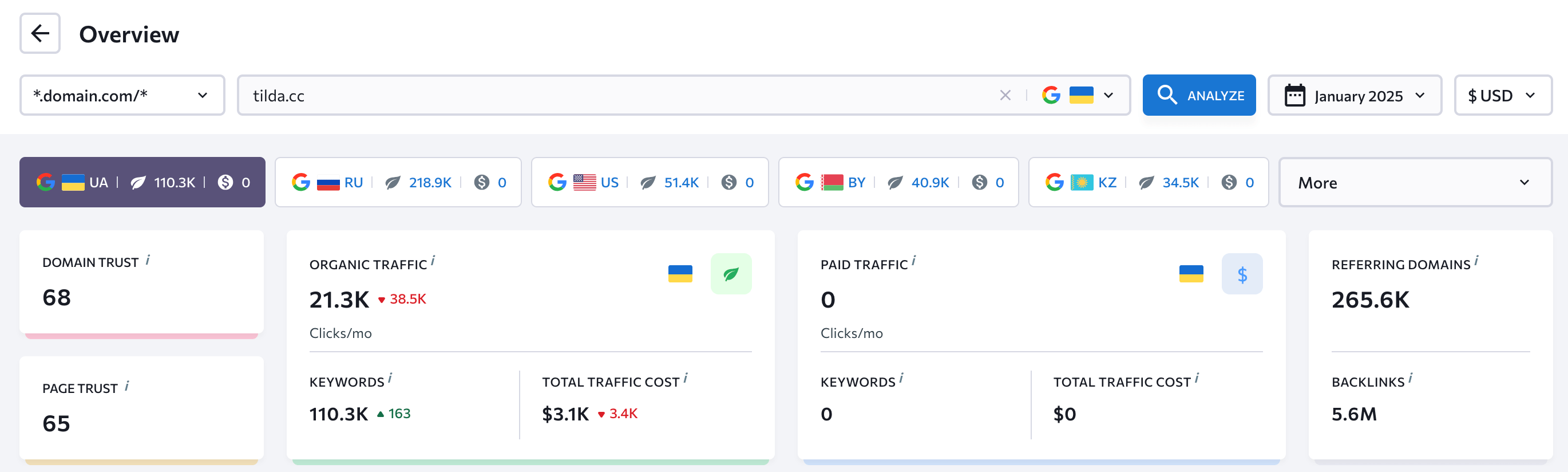Switch to the Google RU region tab
The image size is (1568, 472).
(398, 182)
